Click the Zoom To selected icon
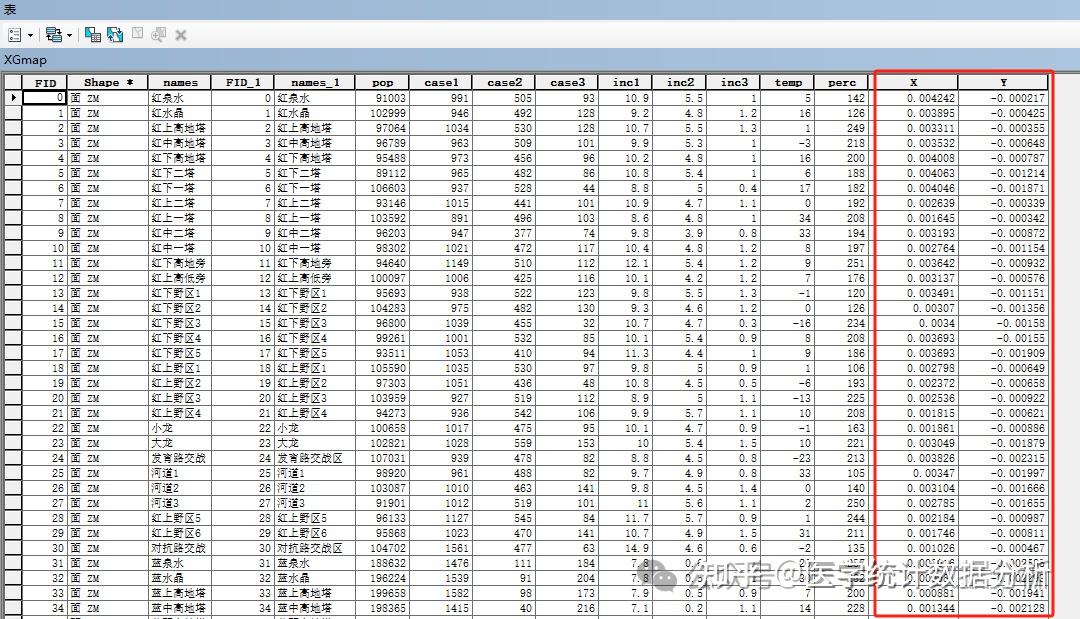 pos(157,35)
